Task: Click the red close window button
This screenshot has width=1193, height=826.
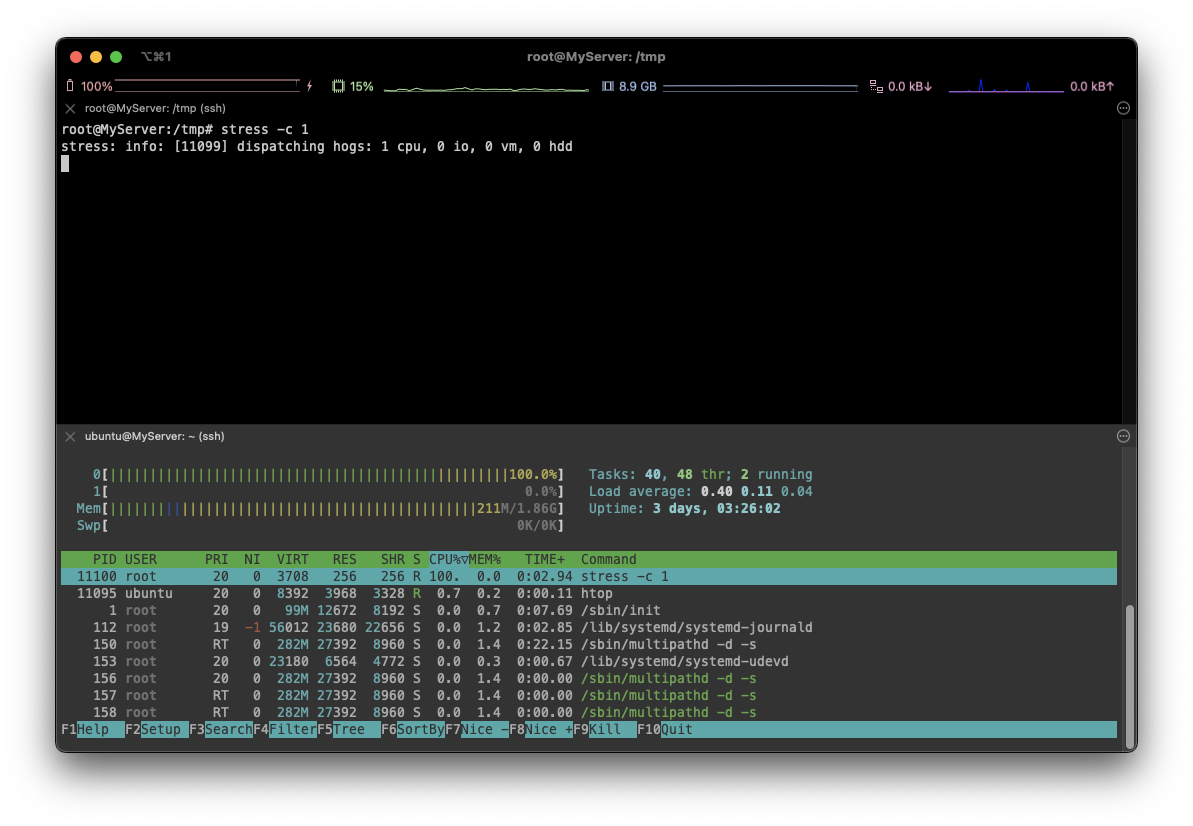Action: 75,56
